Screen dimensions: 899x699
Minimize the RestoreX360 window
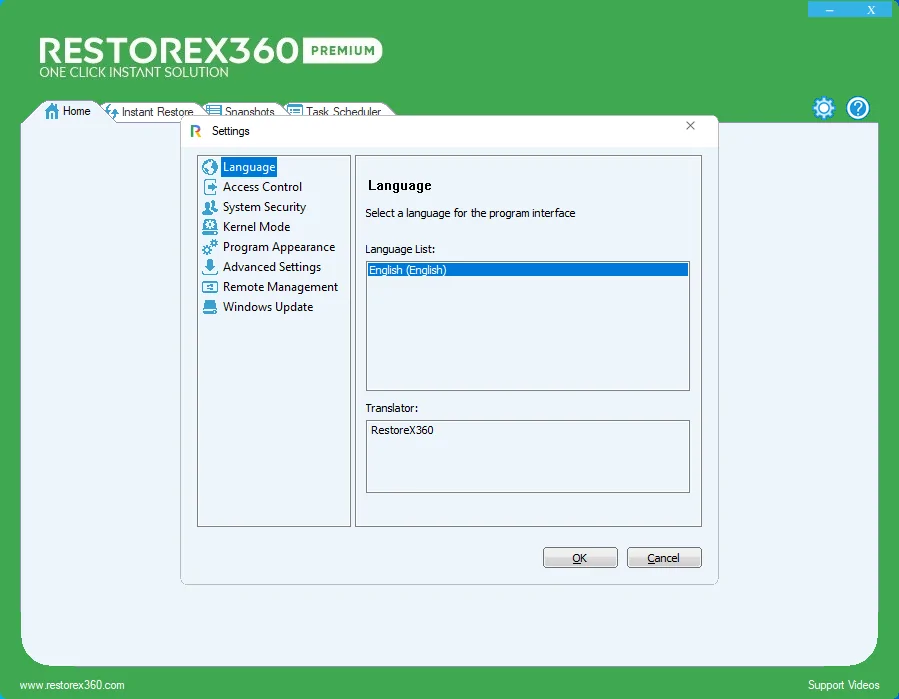[x=829, y=10]
